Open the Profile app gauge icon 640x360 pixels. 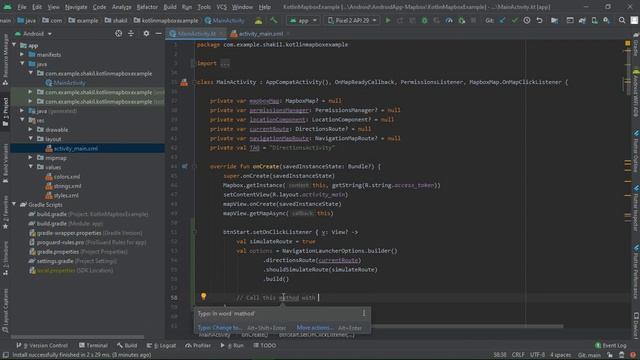click(x=449, y=20)
